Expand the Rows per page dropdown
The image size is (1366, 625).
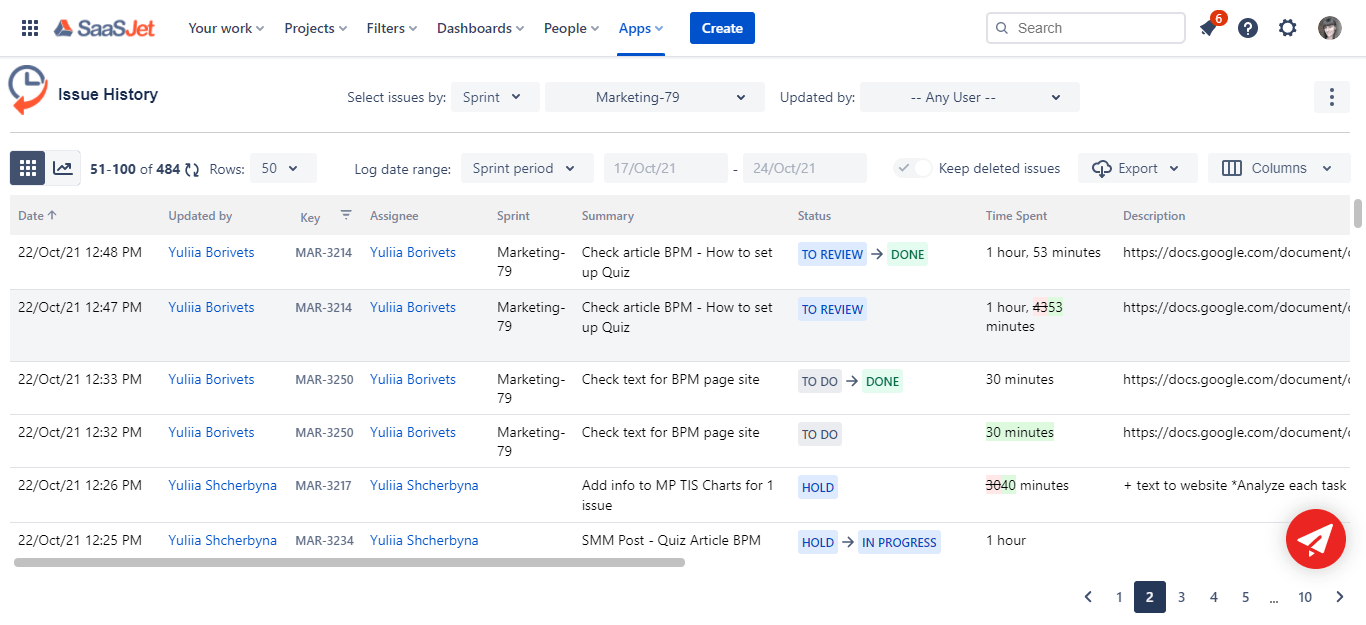coord(282,168)
